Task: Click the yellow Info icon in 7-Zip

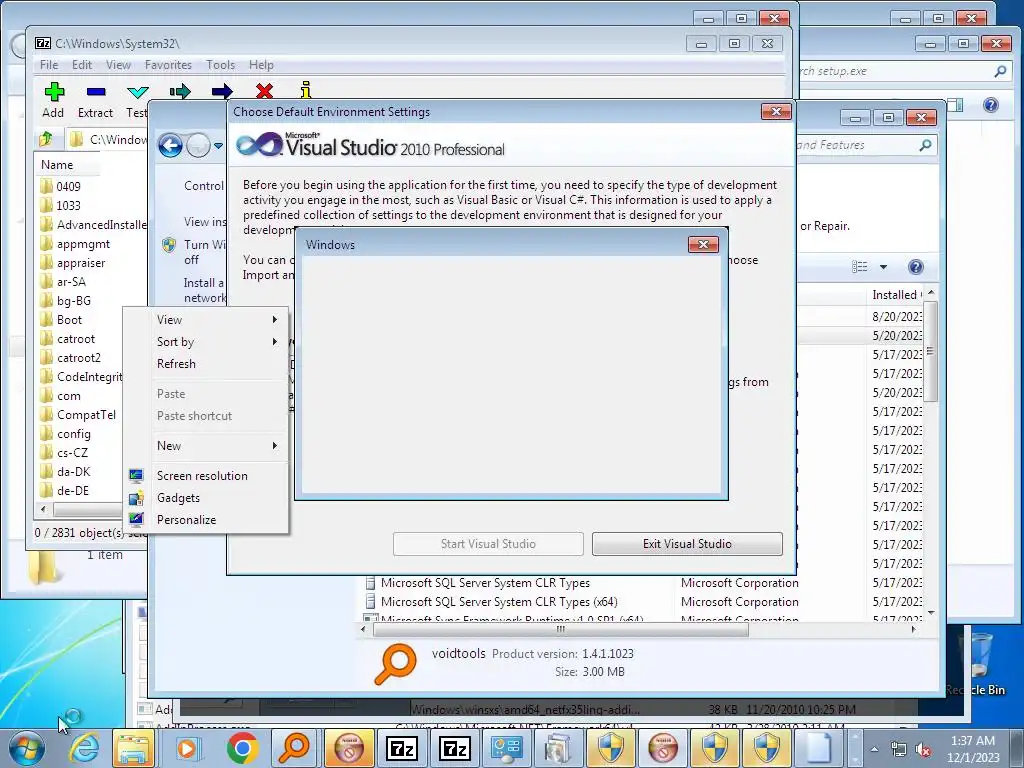Action: pos(306,90)
